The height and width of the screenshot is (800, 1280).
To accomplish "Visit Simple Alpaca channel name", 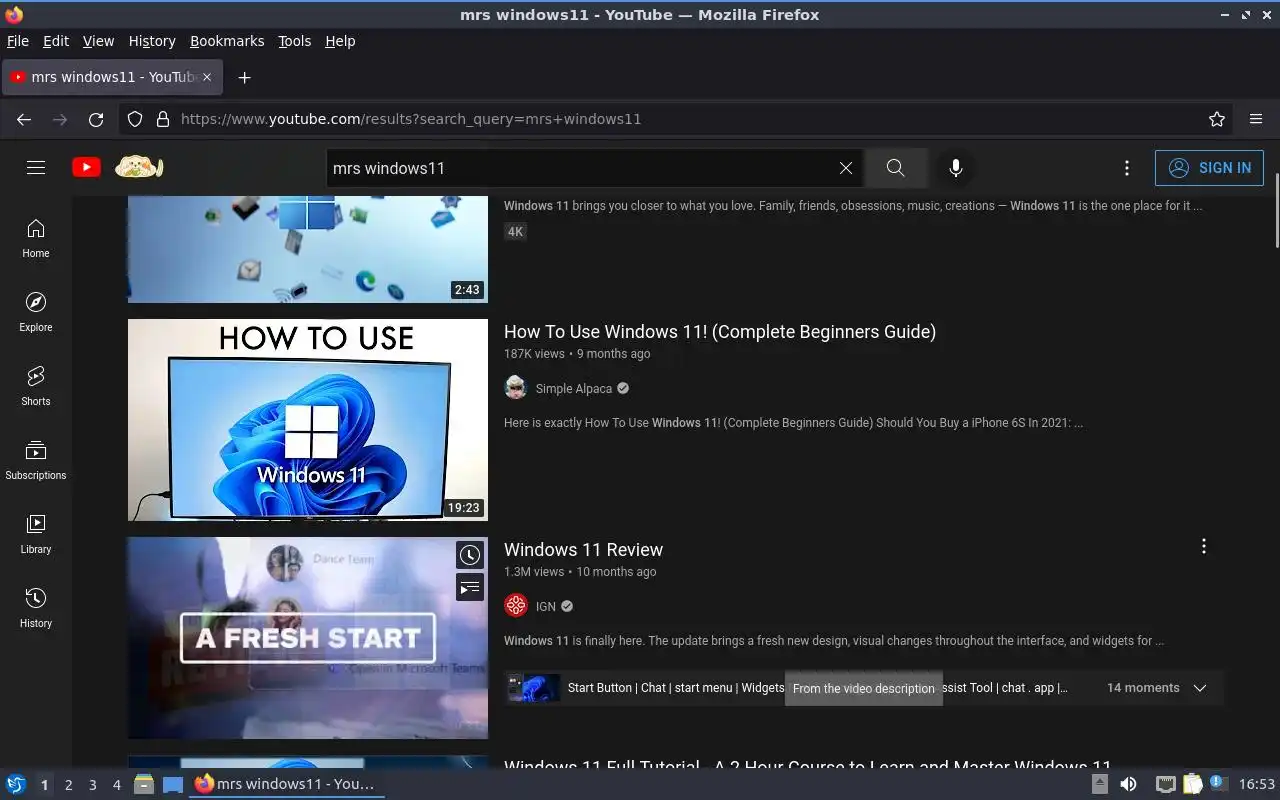I will click(x=574, y=388).
